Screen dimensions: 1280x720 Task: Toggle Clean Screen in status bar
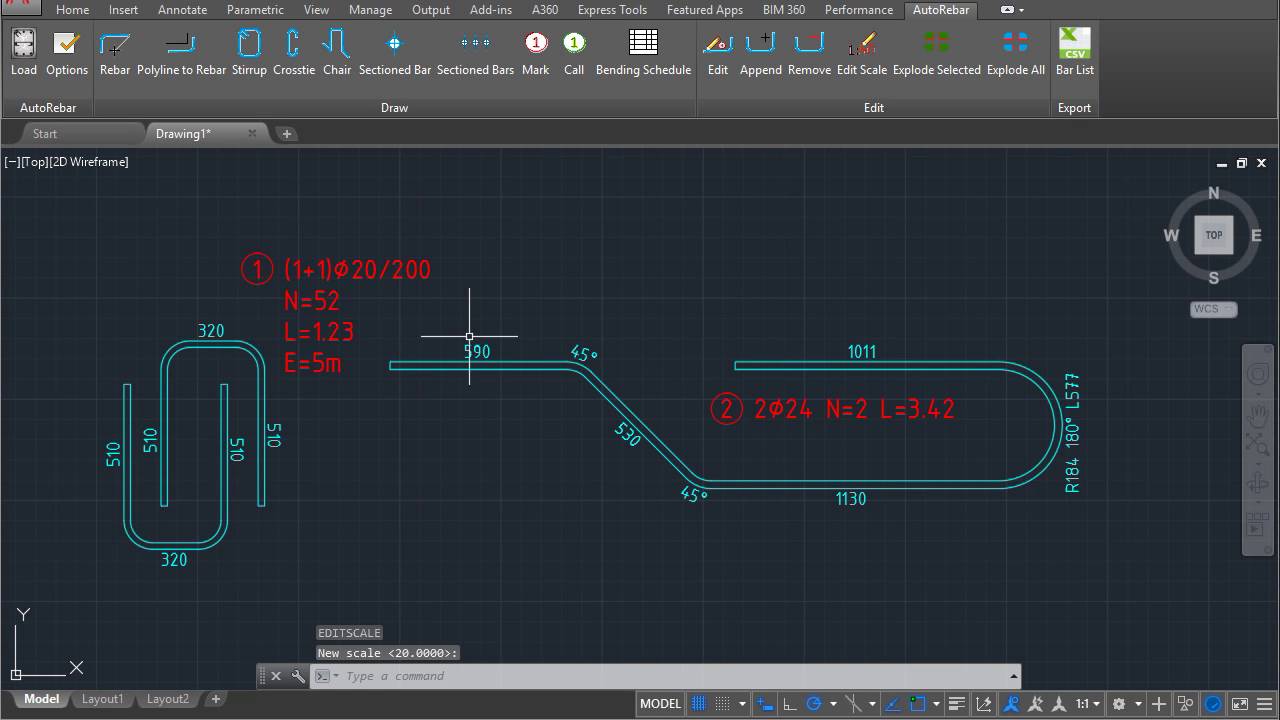(1240, 703)
